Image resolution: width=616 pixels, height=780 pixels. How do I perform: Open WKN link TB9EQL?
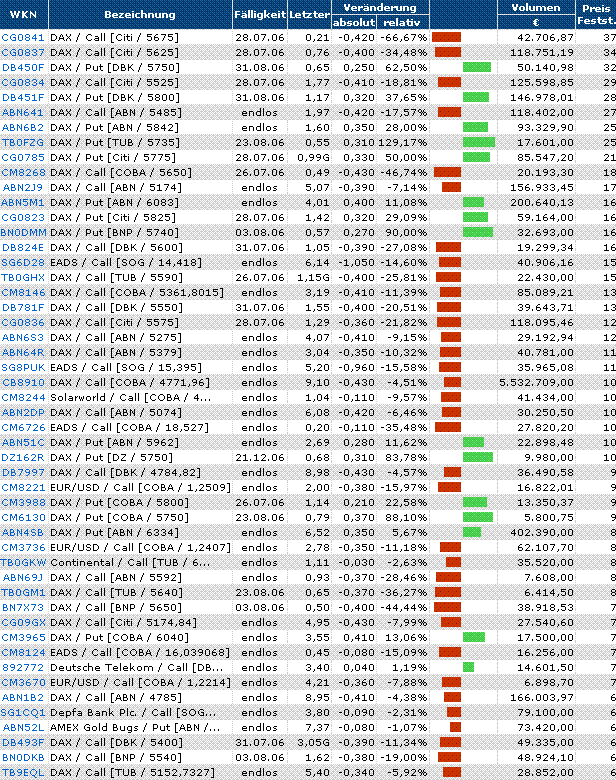click(x=23, y=773)
